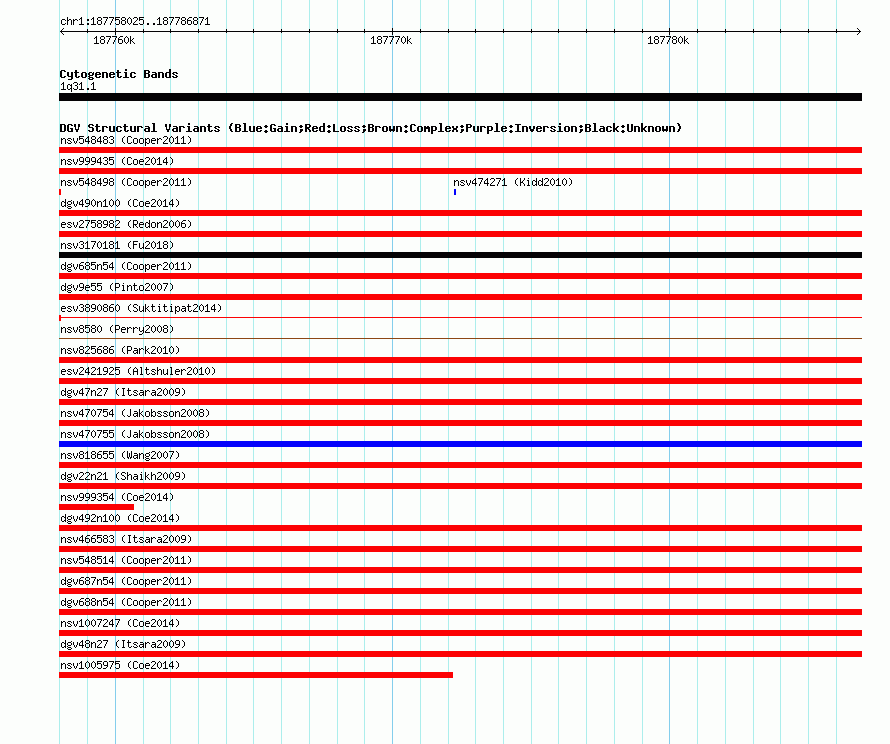Select the nsv1005975 (Coe2014) label

coord(120,665)
